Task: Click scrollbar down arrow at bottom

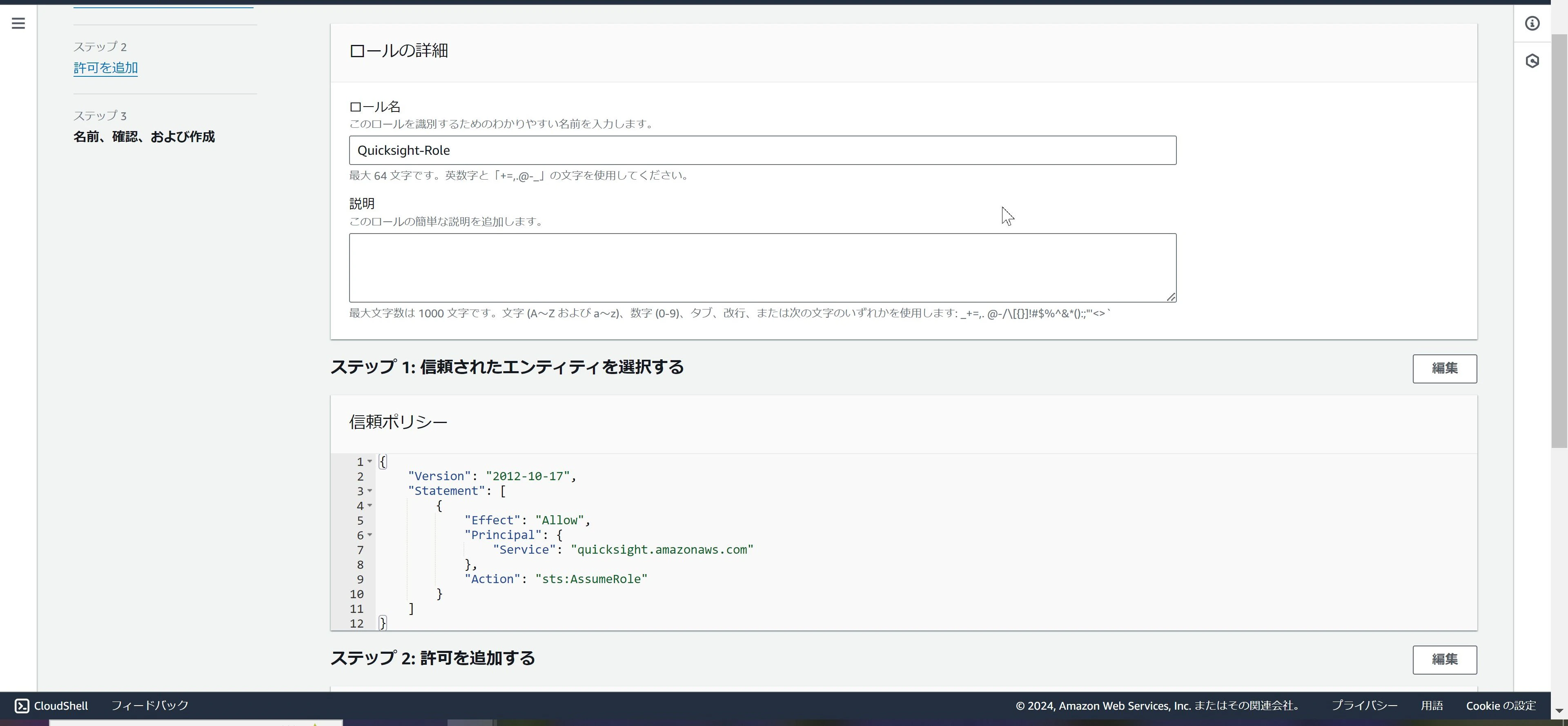Action: 1559,710
